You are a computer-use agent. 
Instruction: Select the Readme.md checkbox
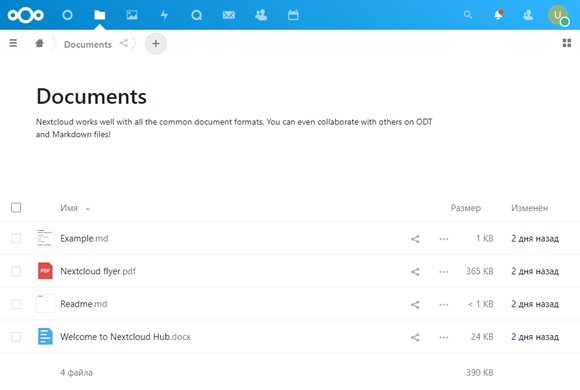pos(16,304)
